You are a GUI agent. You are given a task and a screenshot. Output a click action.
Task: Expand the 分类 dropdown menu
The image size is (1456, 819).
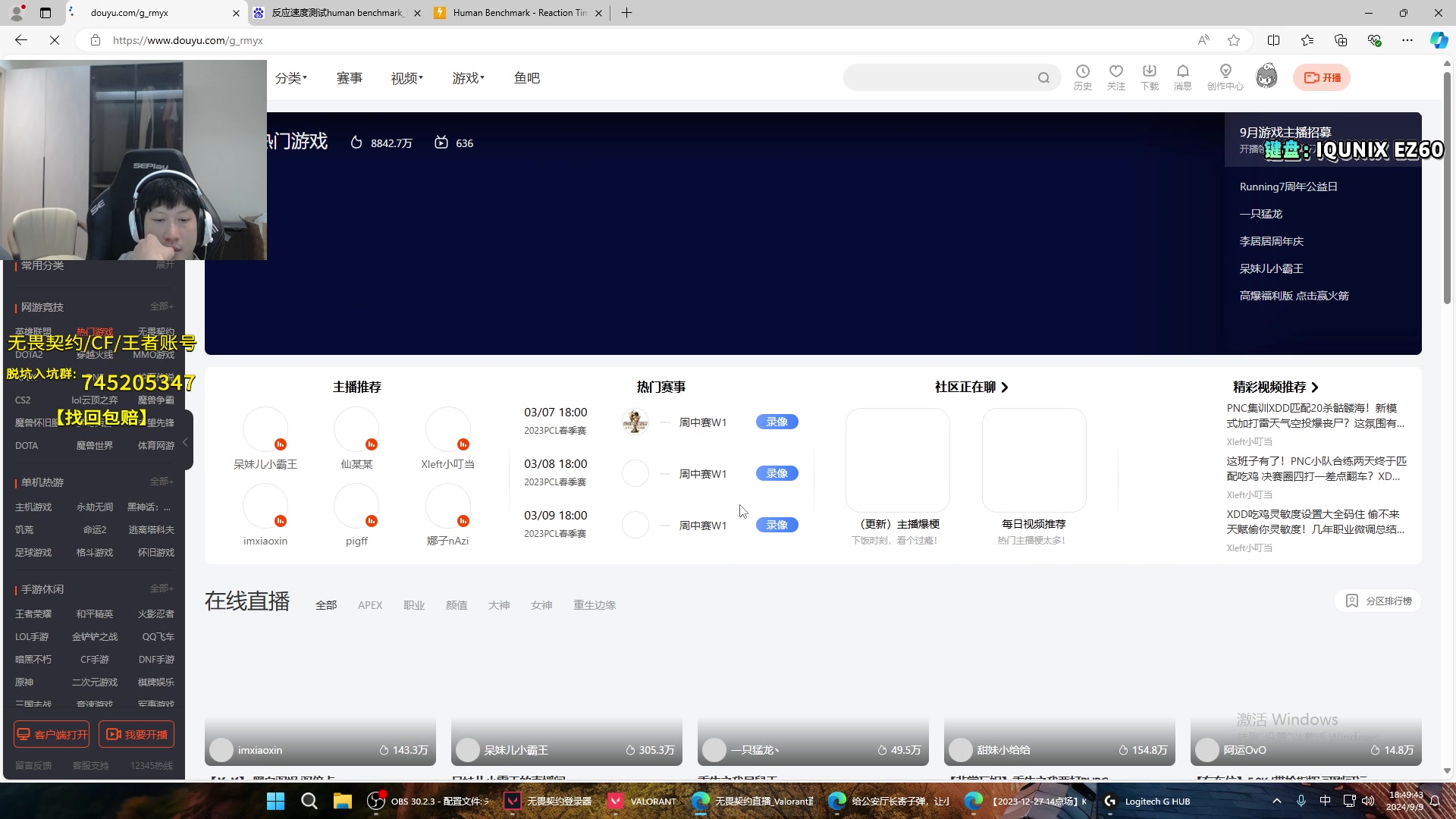click(x=290, y=78)
